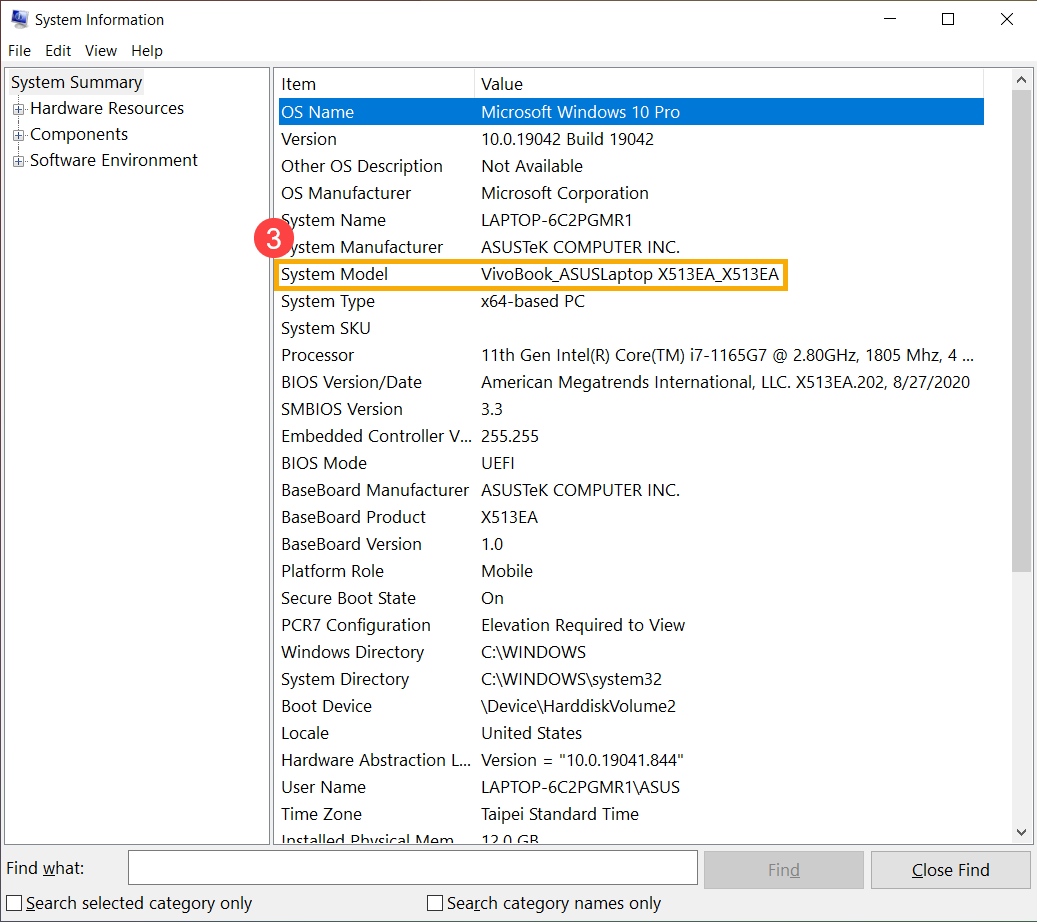Enable Search selected category only checkbox

click(15, 903)
